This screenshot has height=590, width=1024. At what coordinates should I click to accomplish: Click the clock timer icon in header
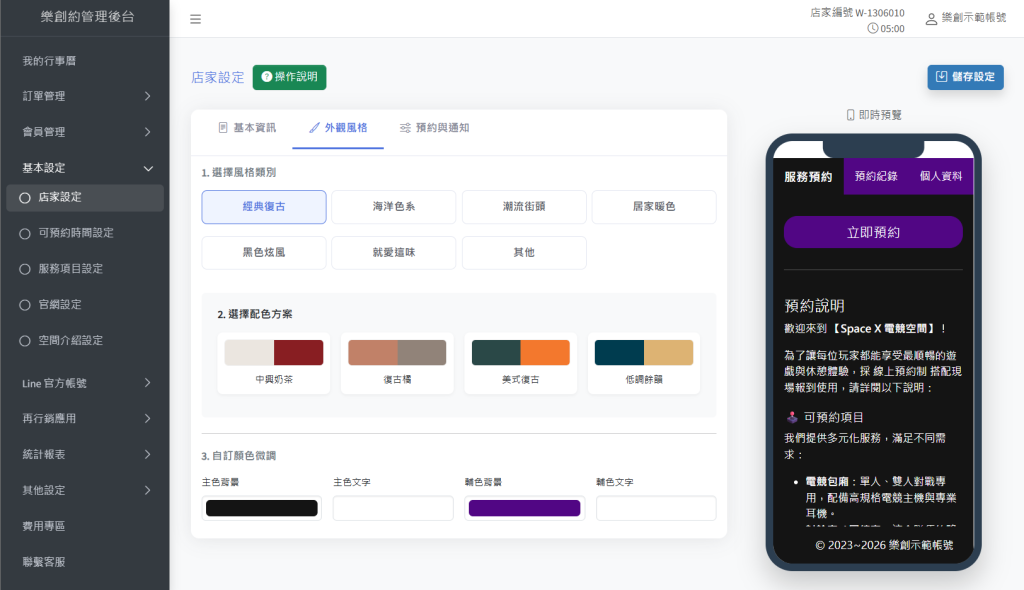pos(873,29)
